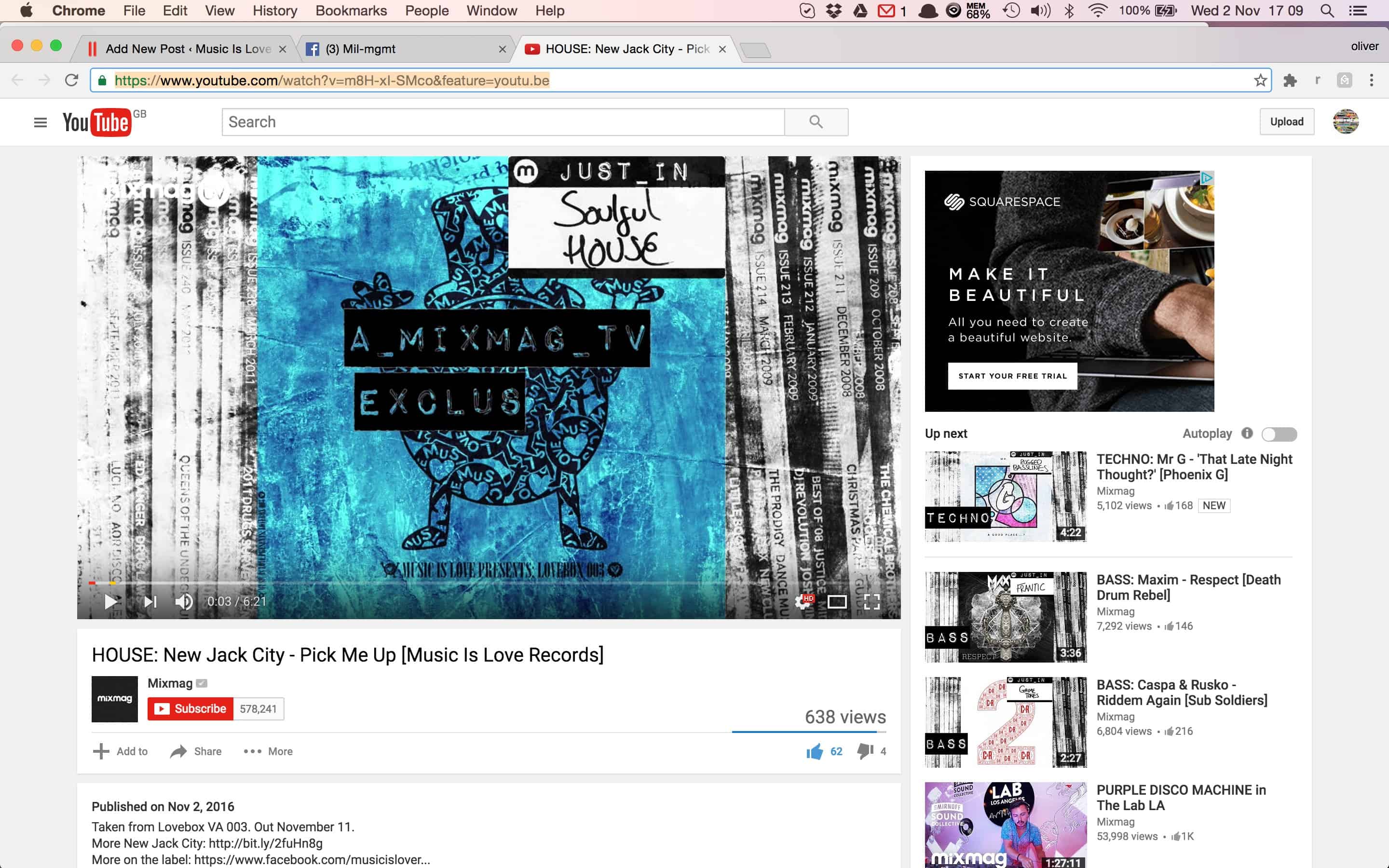The width and height of the screenshot is (1389, 868).
Task: Click the search magnifier button
Action: pos(816,122)
